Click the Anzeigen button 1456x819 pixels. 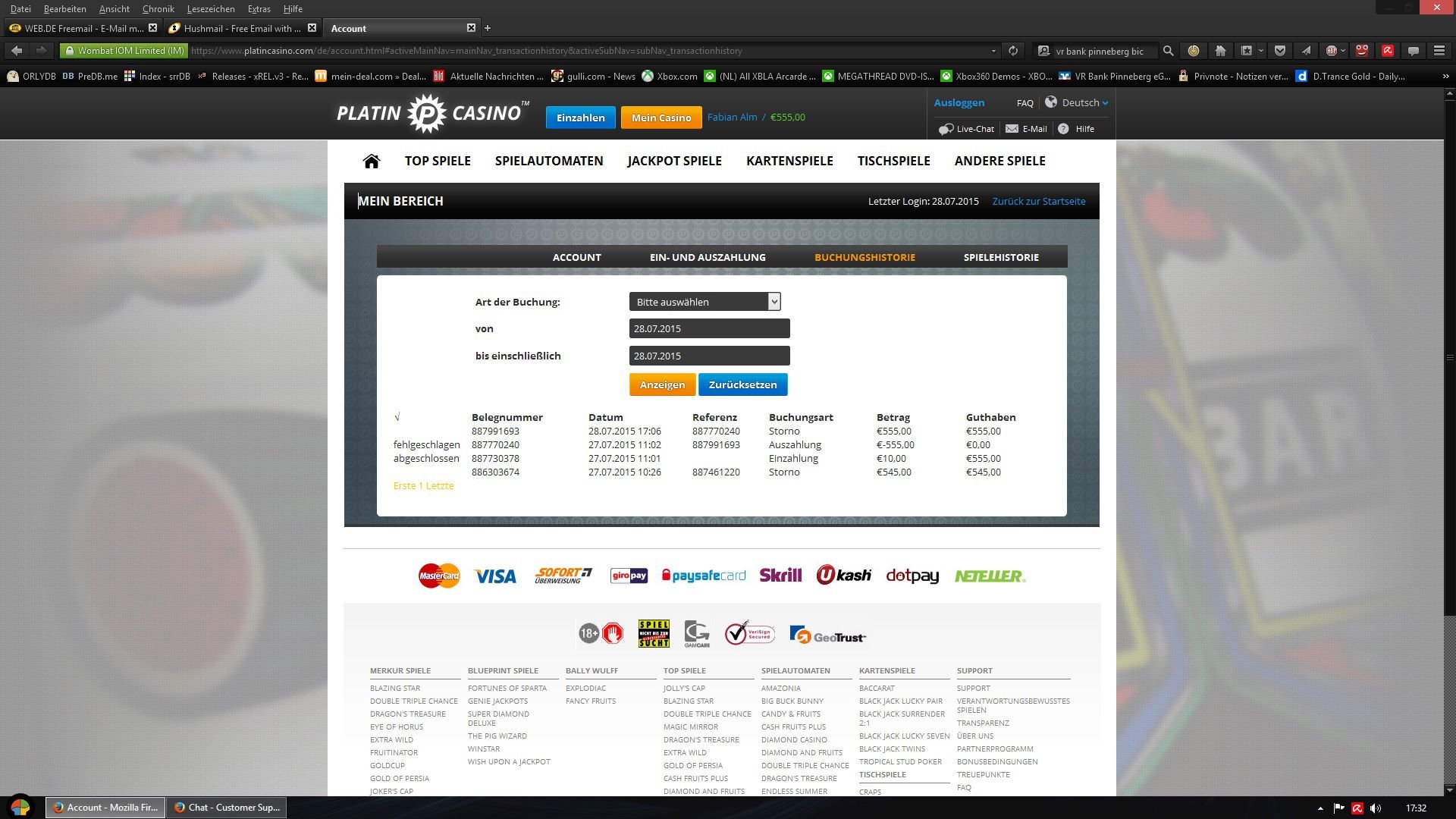pyautogui.click(x=662, y=384)
